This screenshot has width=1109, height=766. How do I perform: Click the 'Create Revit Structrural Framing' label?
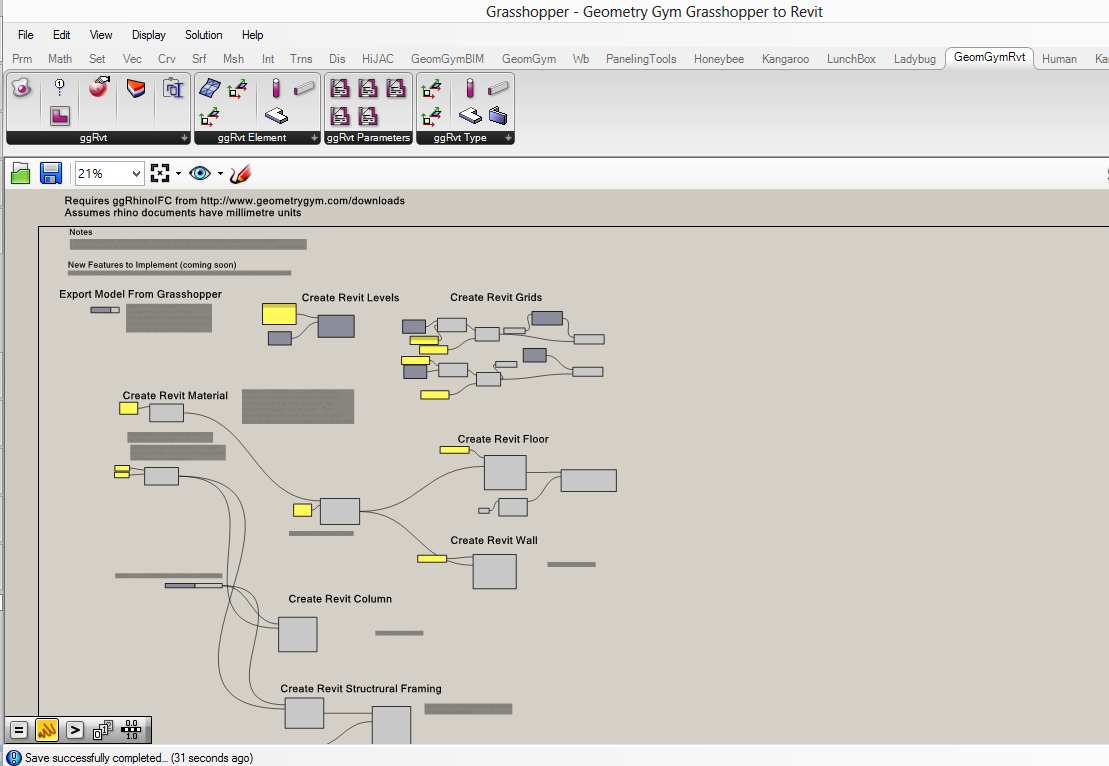(361, 689)
